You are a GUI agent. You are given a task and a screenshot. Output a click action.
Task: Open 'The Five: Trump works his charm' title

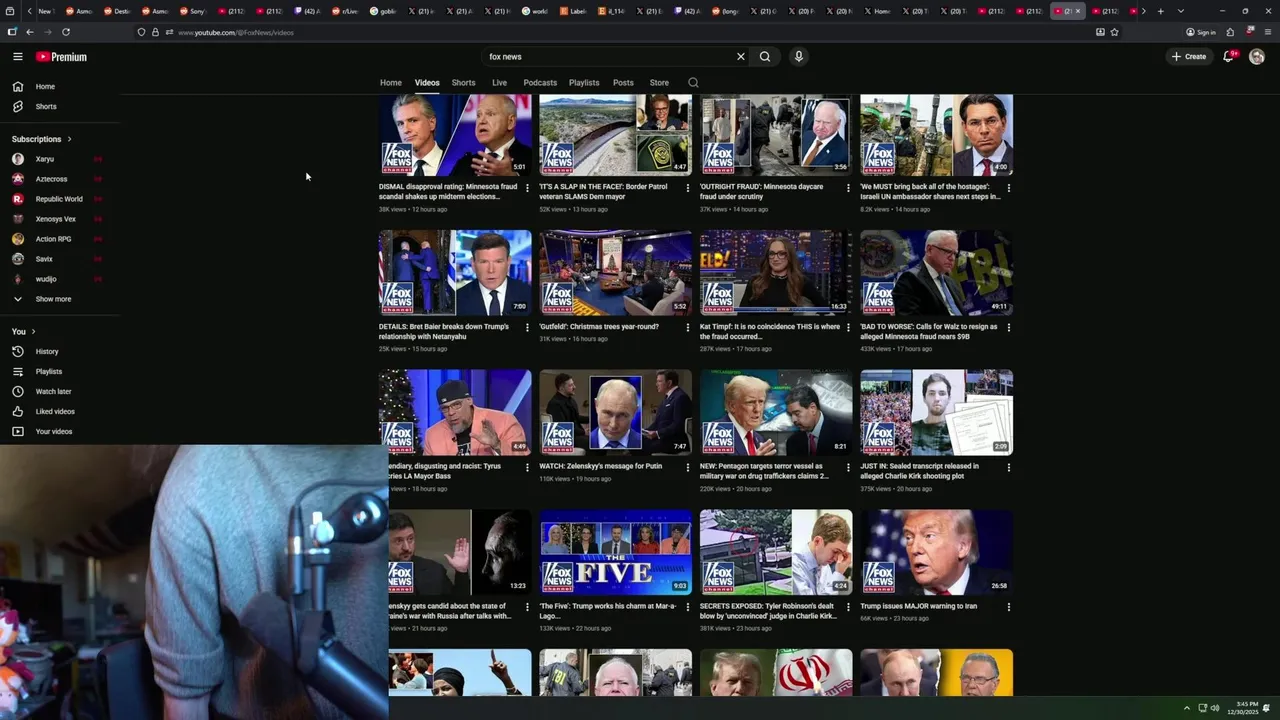pos(608,611)
